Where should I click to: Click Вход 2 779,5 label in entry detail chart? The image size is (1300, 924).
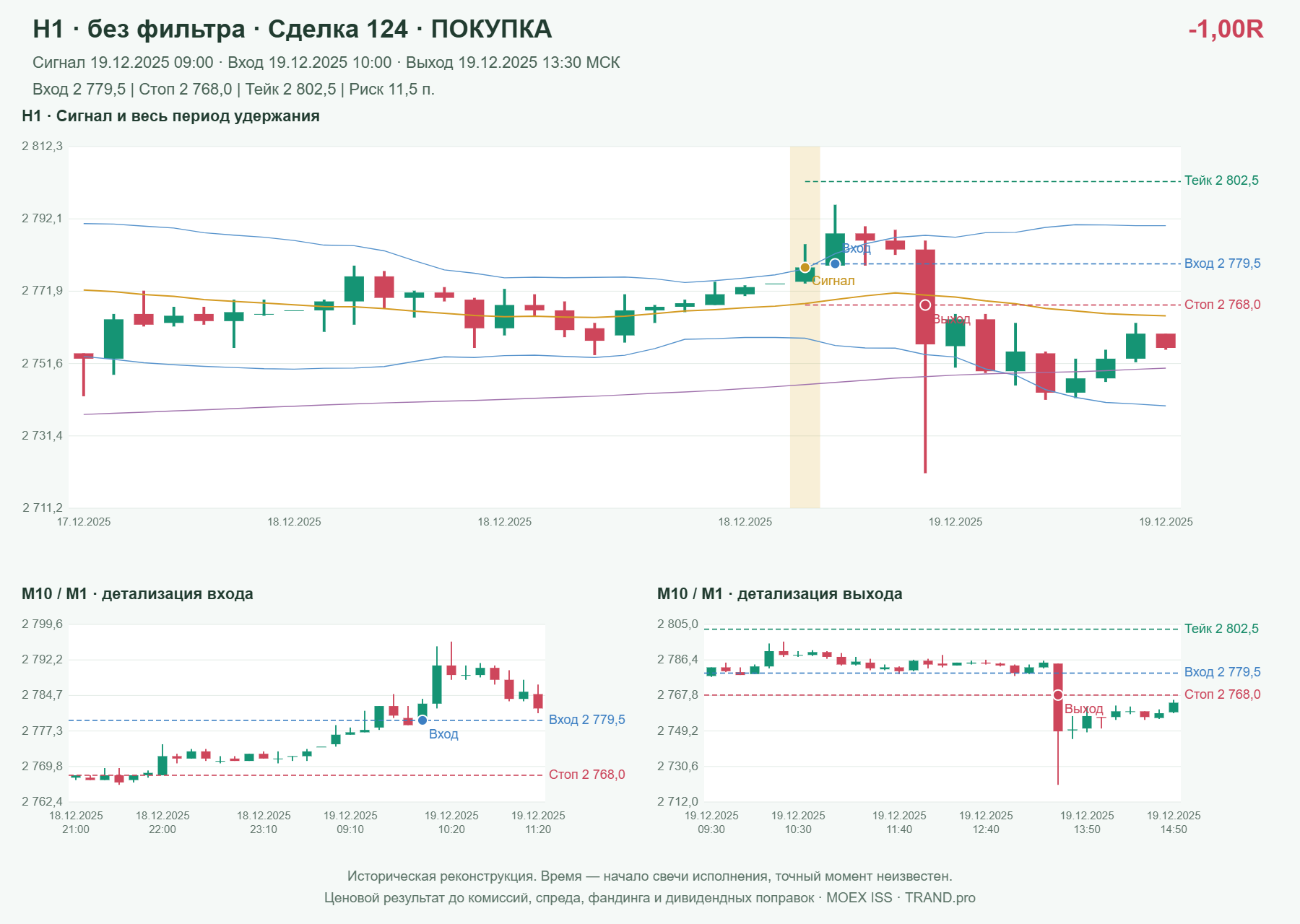[586, 720]
